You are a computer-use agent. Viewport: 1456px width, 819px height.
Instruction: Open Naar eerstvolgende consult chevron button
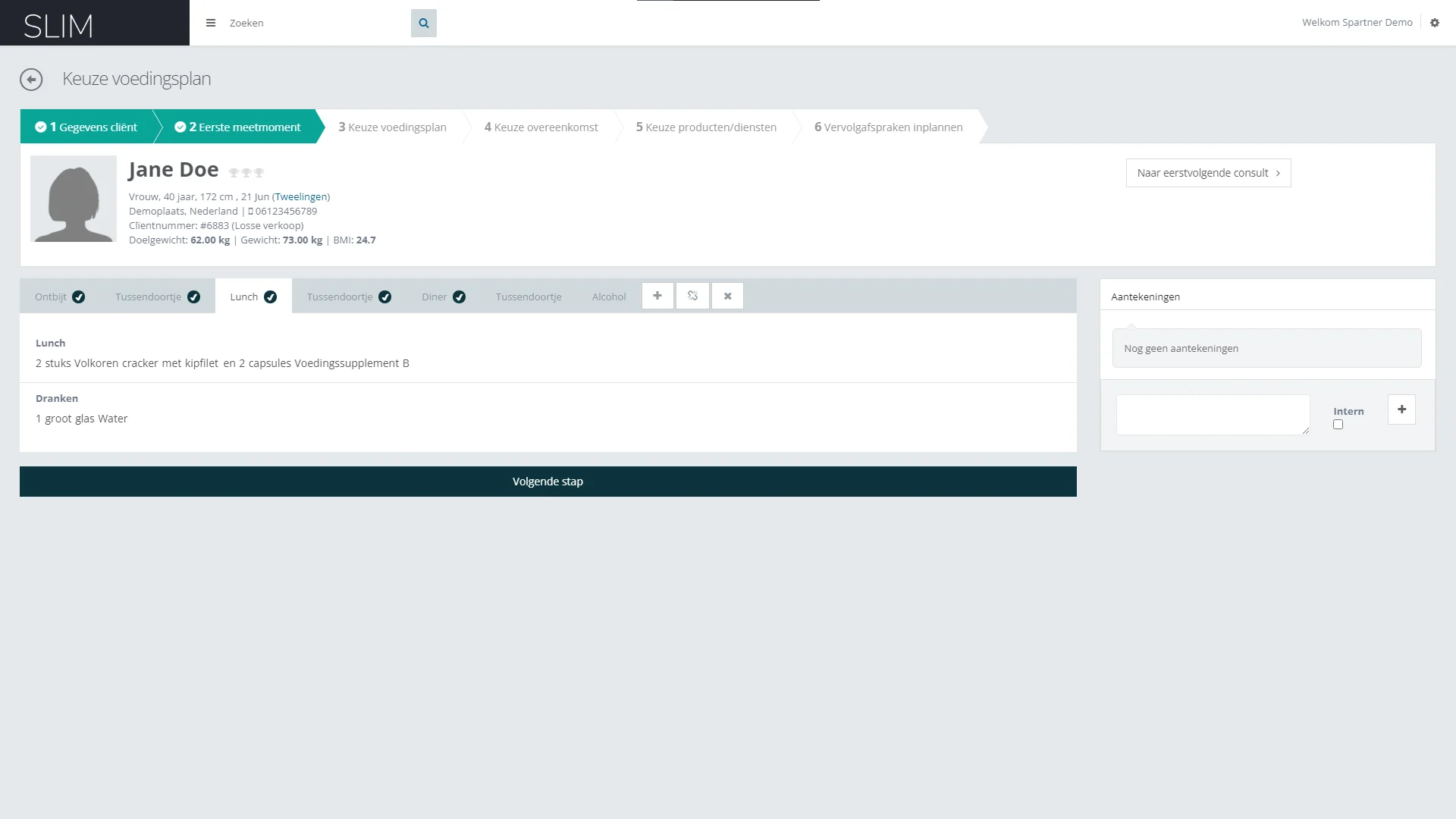pos(1208,173)
